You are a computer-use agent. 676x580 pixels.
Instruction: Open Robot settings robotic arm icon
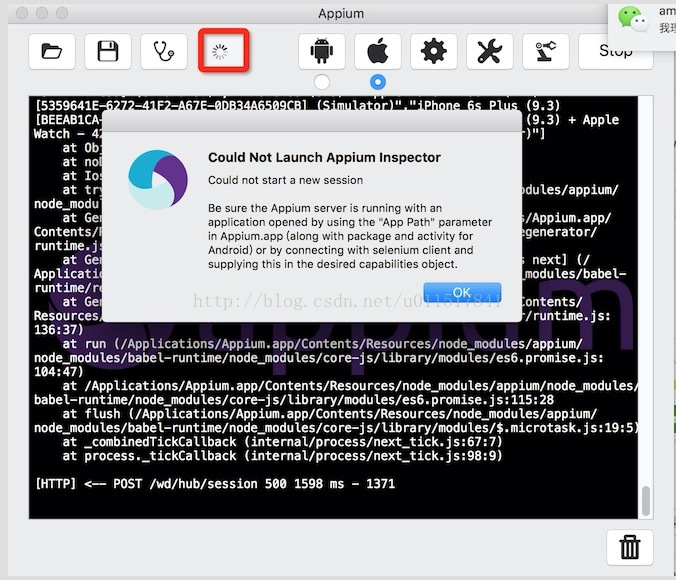point(546,52)
